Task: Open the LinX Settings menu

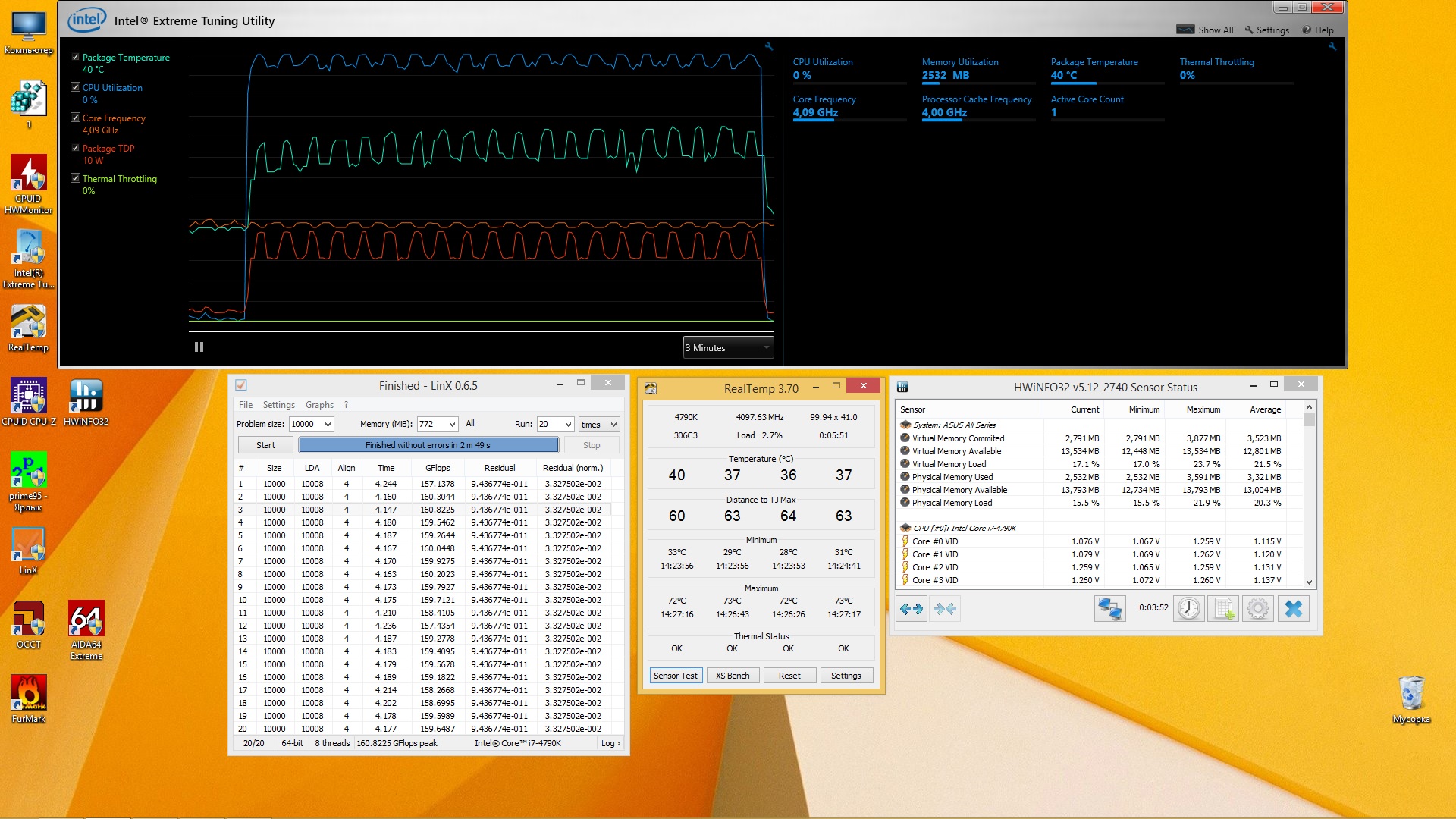Action: 278,405
